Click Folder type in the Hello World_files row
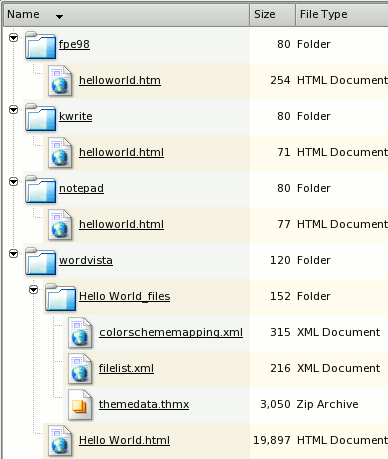 tap(314, 296)
